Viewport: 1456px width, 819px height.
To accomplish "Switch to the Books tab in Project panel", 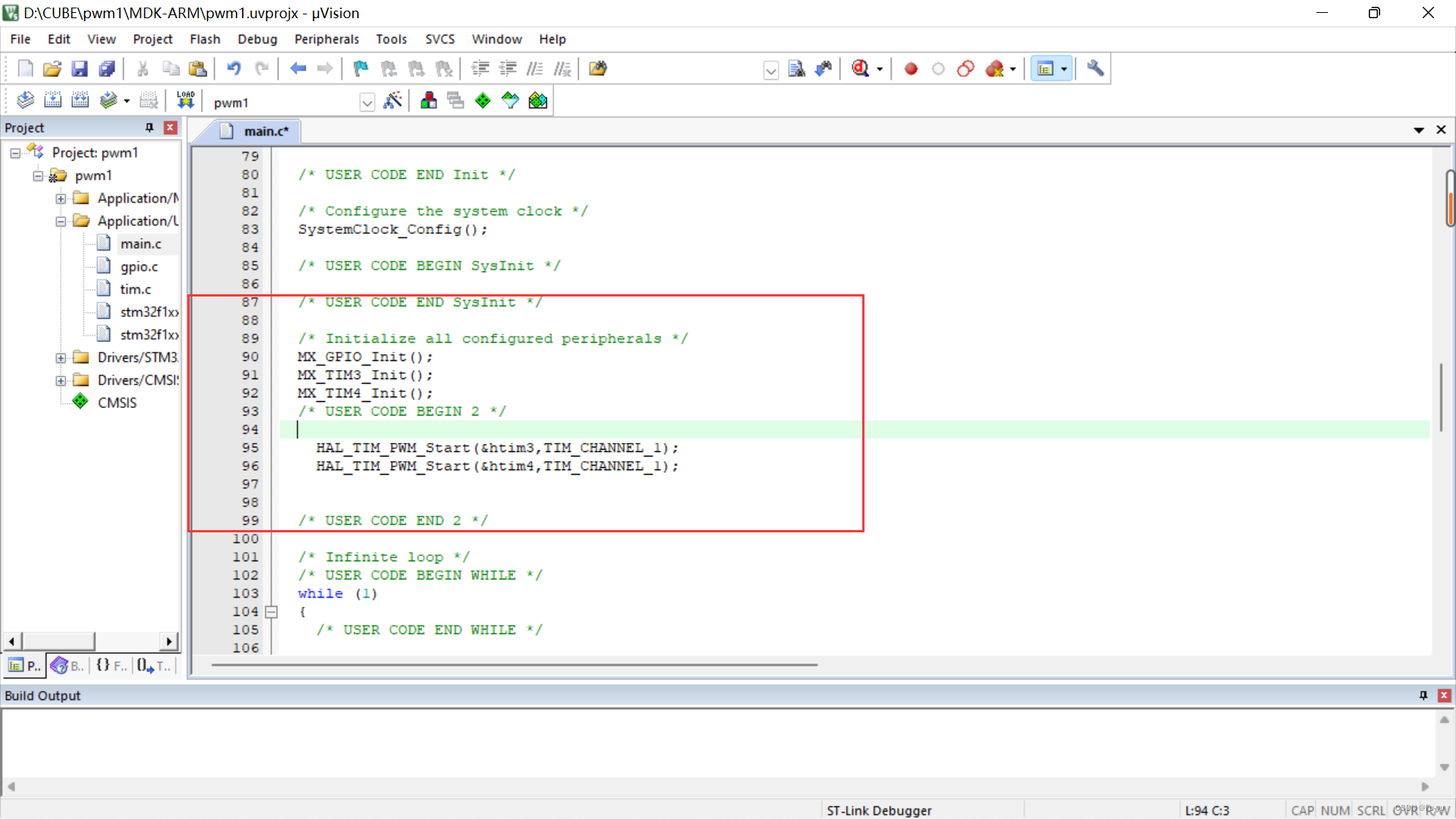I will (x=67, y=666).
